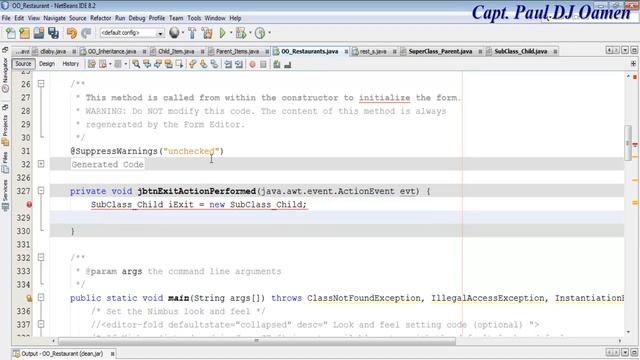640x360 pixels.
Task: Collapse the editor-fold at line 337
Action: [x=41, y=324]
